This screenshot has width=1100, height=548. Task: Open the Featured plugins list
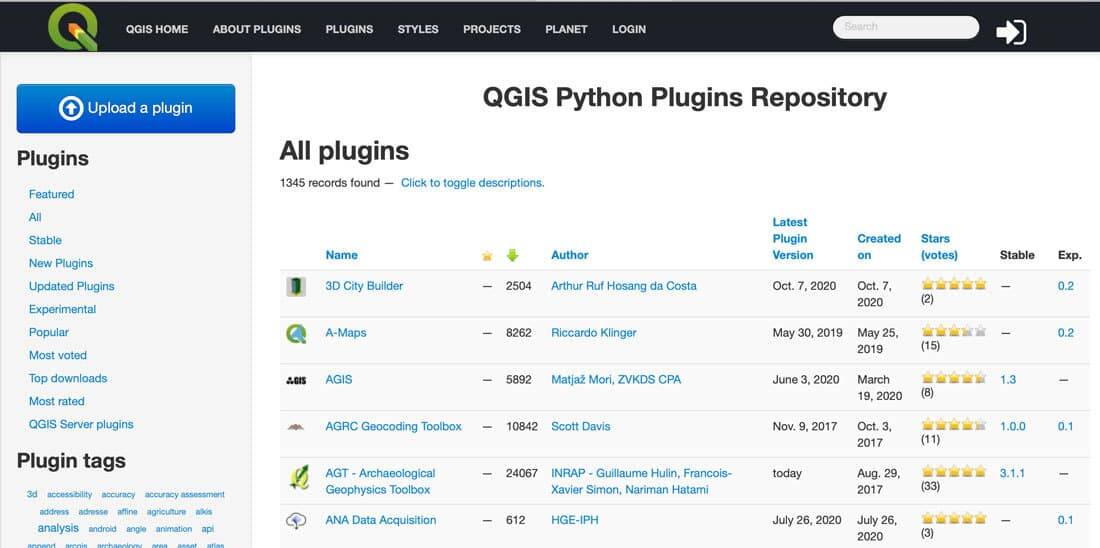[51, 194]
